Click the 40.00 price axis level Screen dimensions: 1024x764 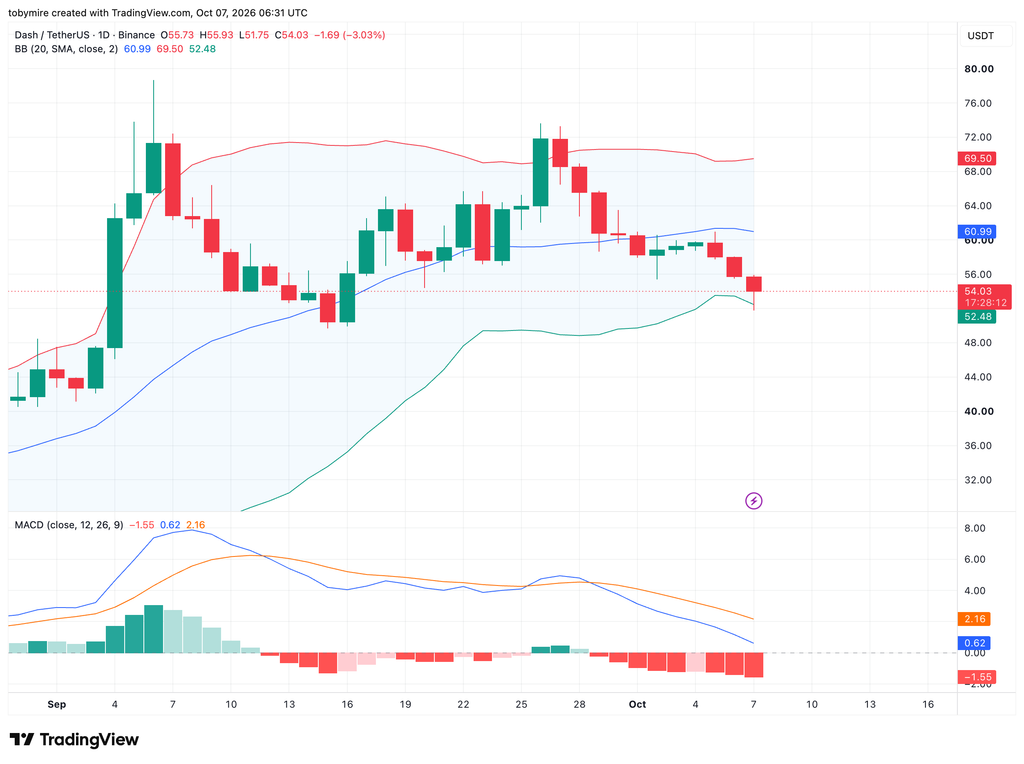pos(979,411)
